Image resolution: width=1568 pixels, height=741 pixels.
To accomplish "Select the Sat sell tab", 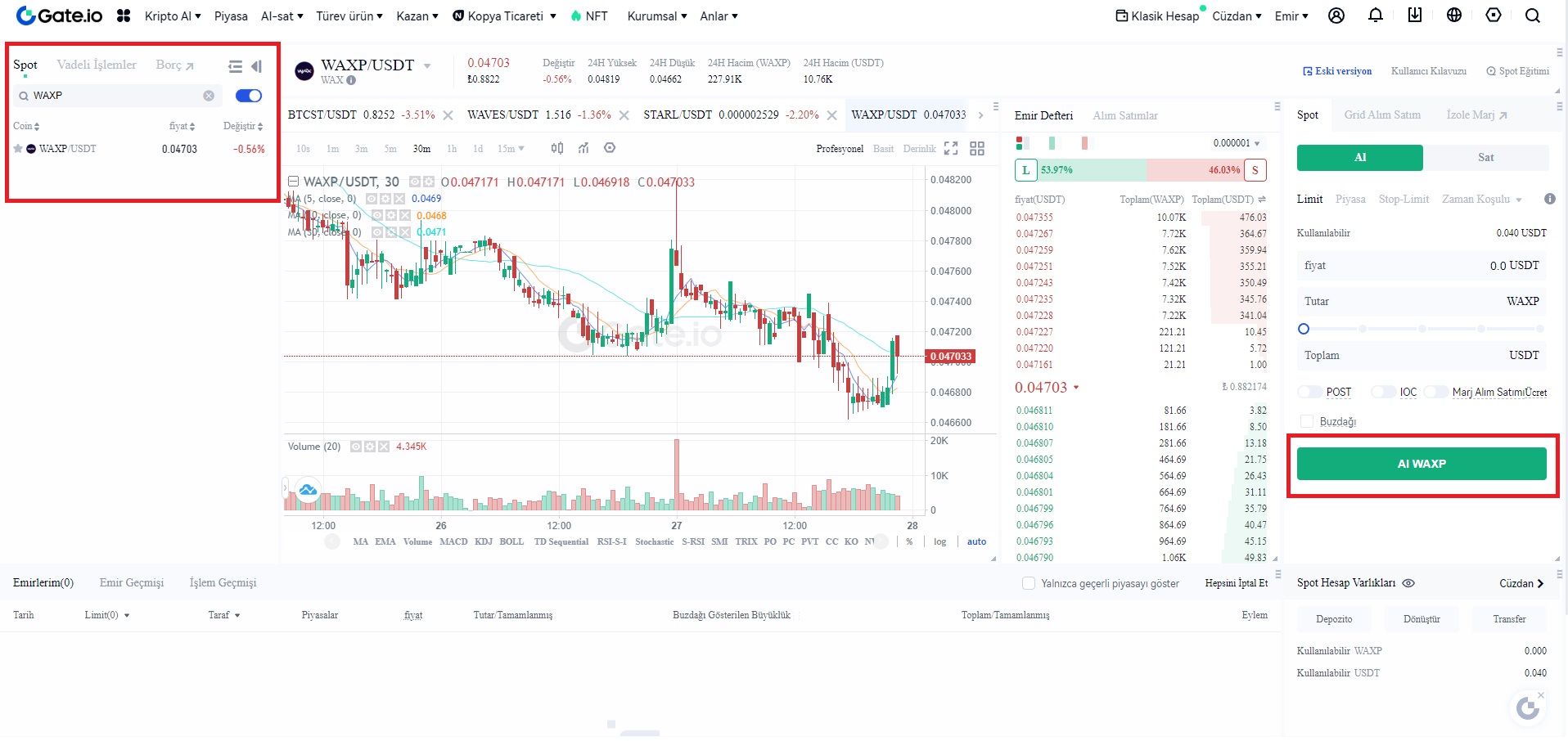I will (x=1486, y=157).
